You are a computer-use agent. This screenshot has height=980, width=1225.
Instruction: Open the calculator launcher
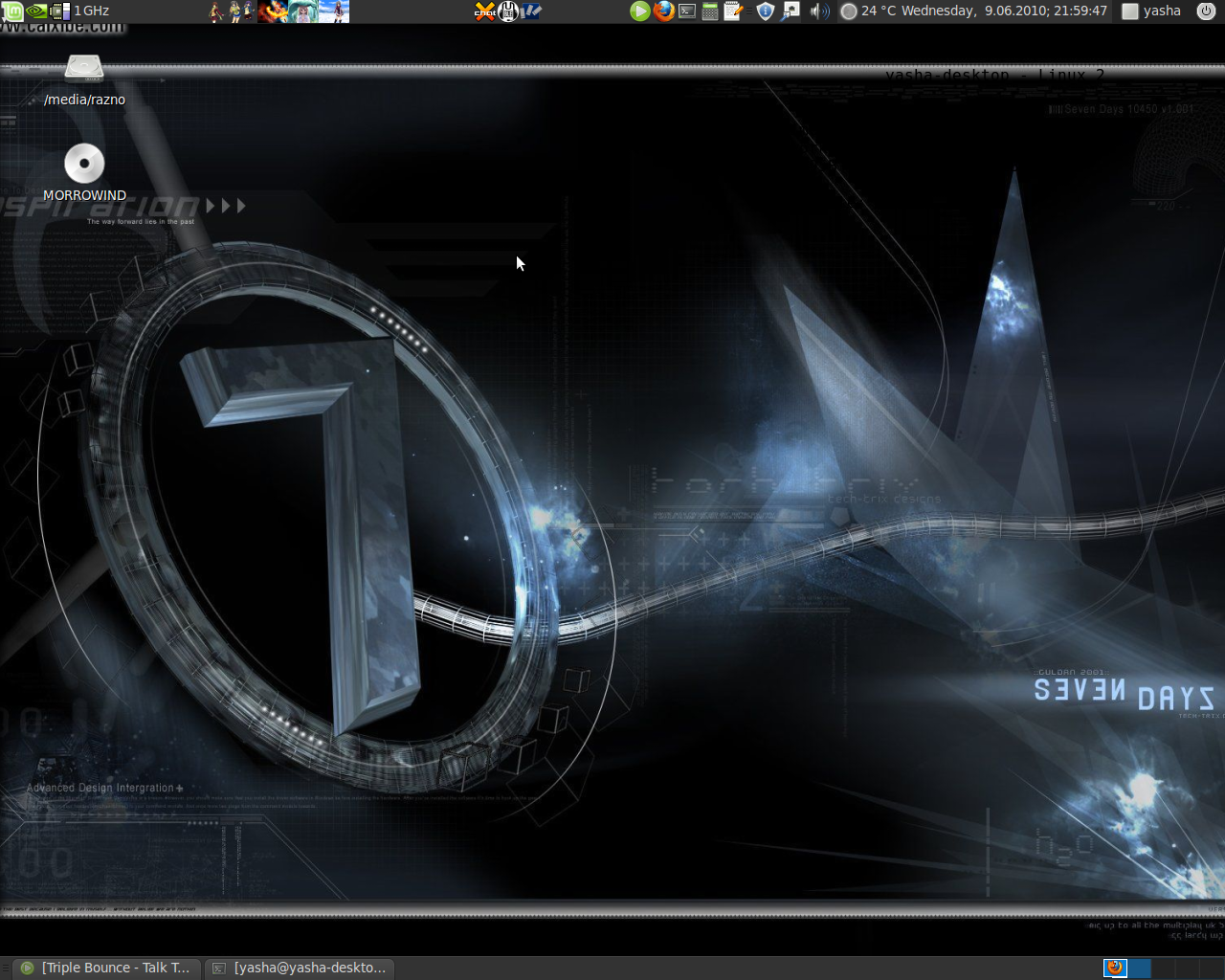tap(710, 11)
